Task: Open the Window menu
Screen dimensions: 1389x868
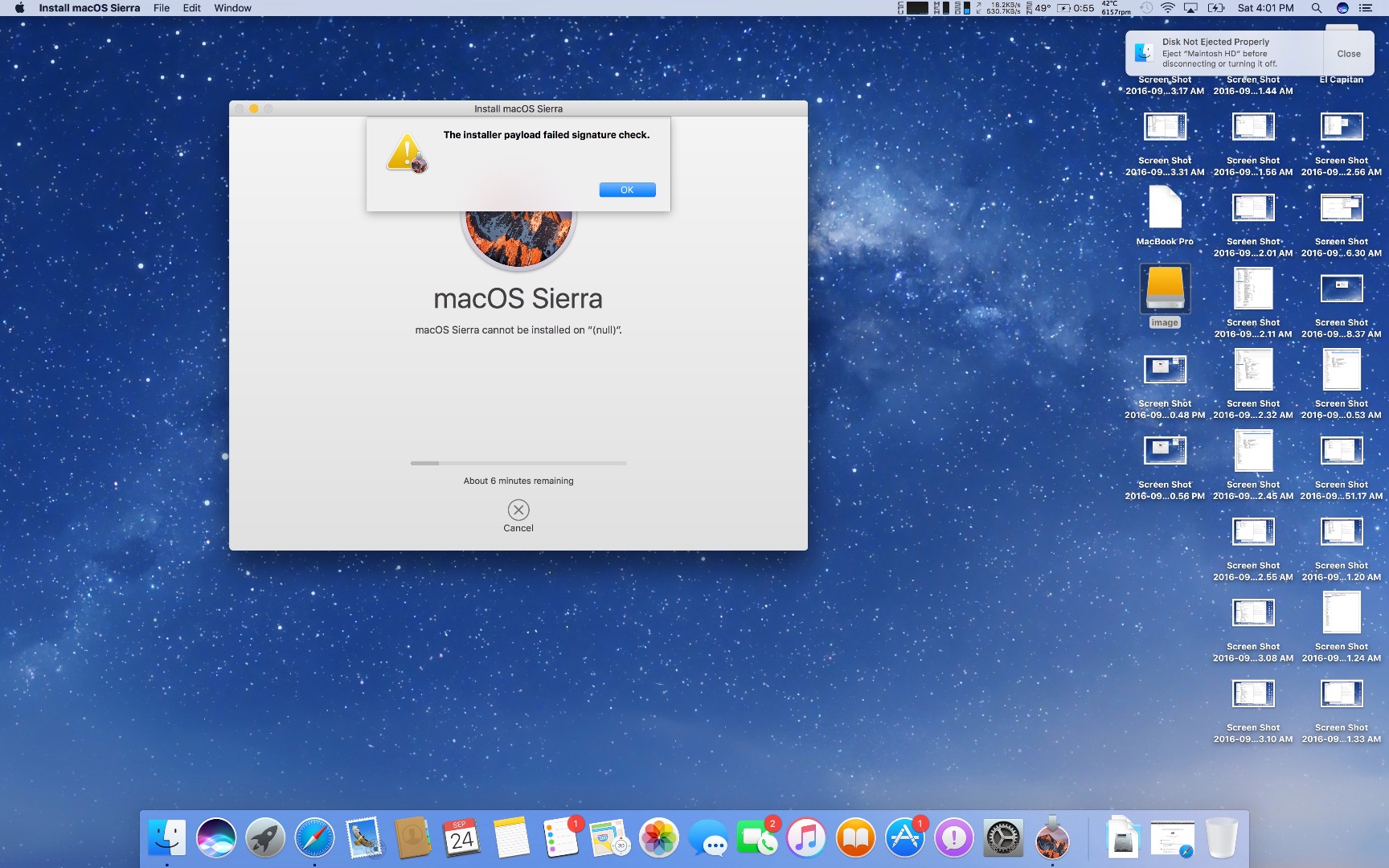Action: tap(233, 8)
